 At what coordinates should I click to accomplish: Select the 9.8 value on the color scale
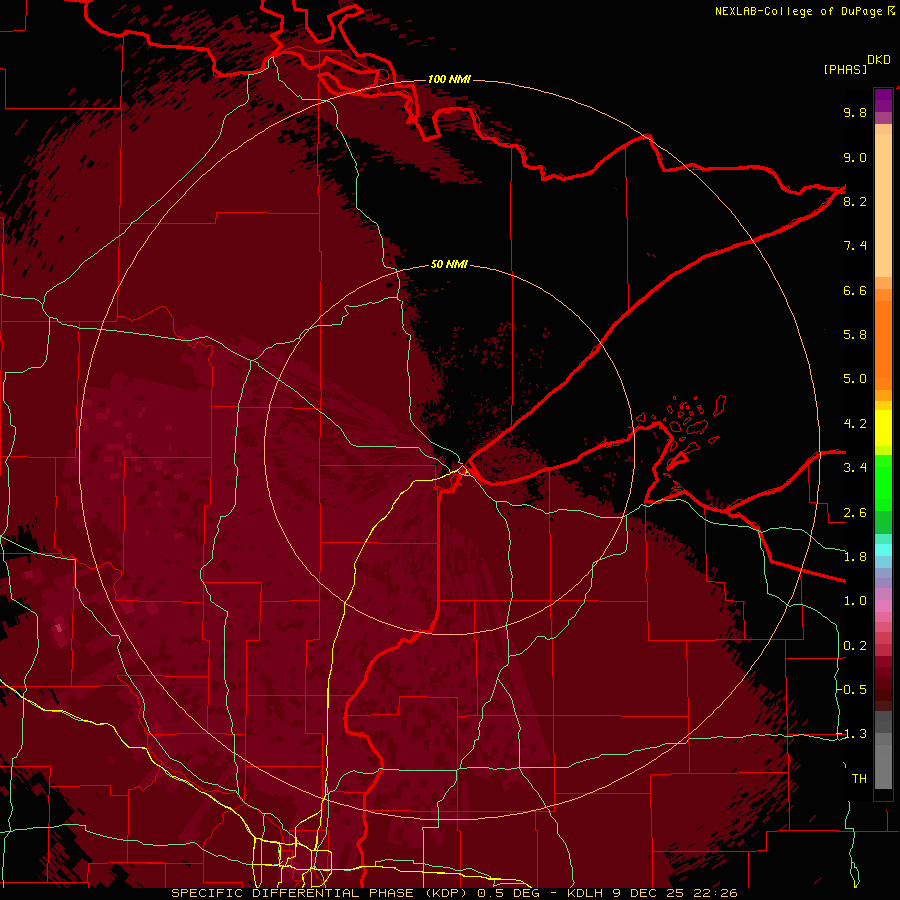click(x=855, y=112)
